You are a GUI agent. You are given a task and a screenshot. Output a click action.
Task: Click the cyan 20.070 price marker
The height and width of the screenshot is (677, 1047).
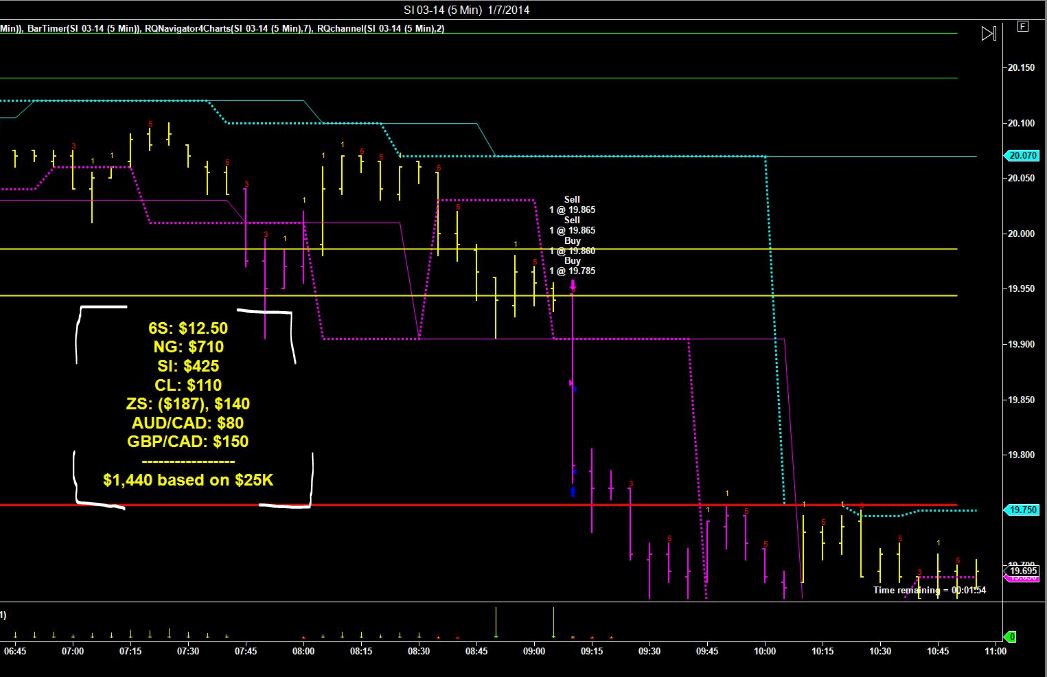pyautogui.click(x=1021, y=156)
